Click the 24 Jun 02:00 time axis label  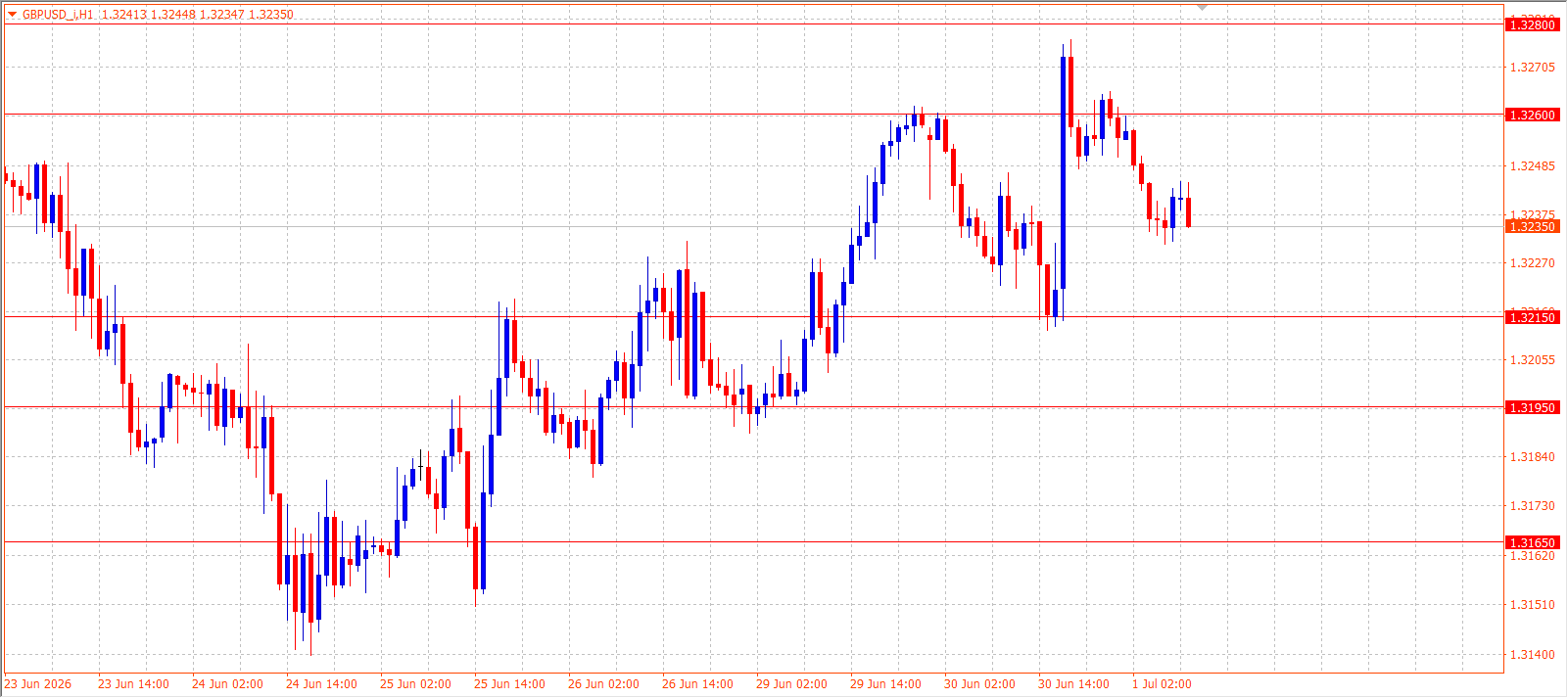click(x=227, y=684)
